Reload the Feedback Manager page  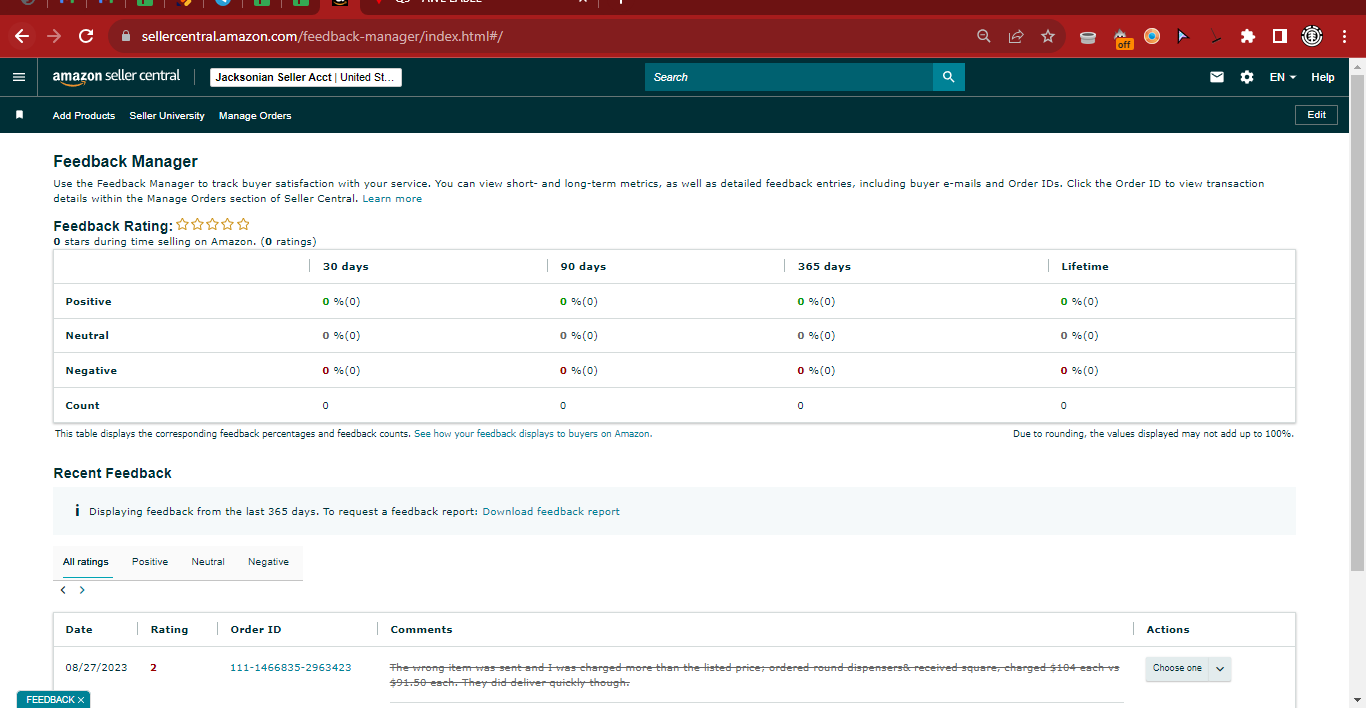click(x=86, y=36)
